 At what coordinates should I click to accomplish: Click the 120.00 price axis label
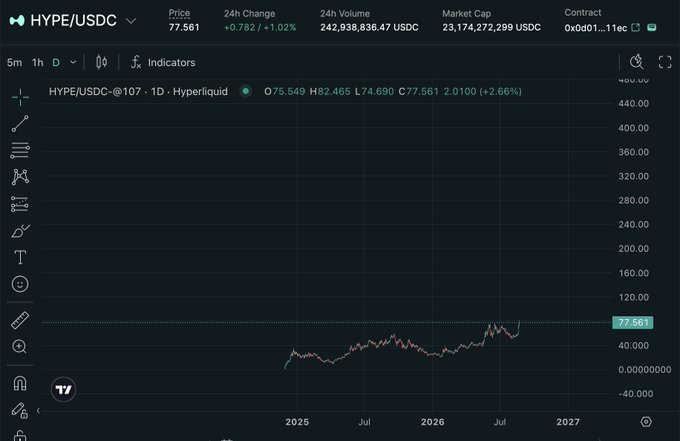[x=634, y=297]
